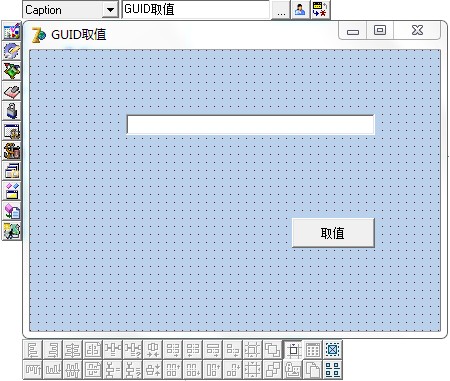
Task: Click the Align Horizontal Centers icon
Action: click(73, 350)
